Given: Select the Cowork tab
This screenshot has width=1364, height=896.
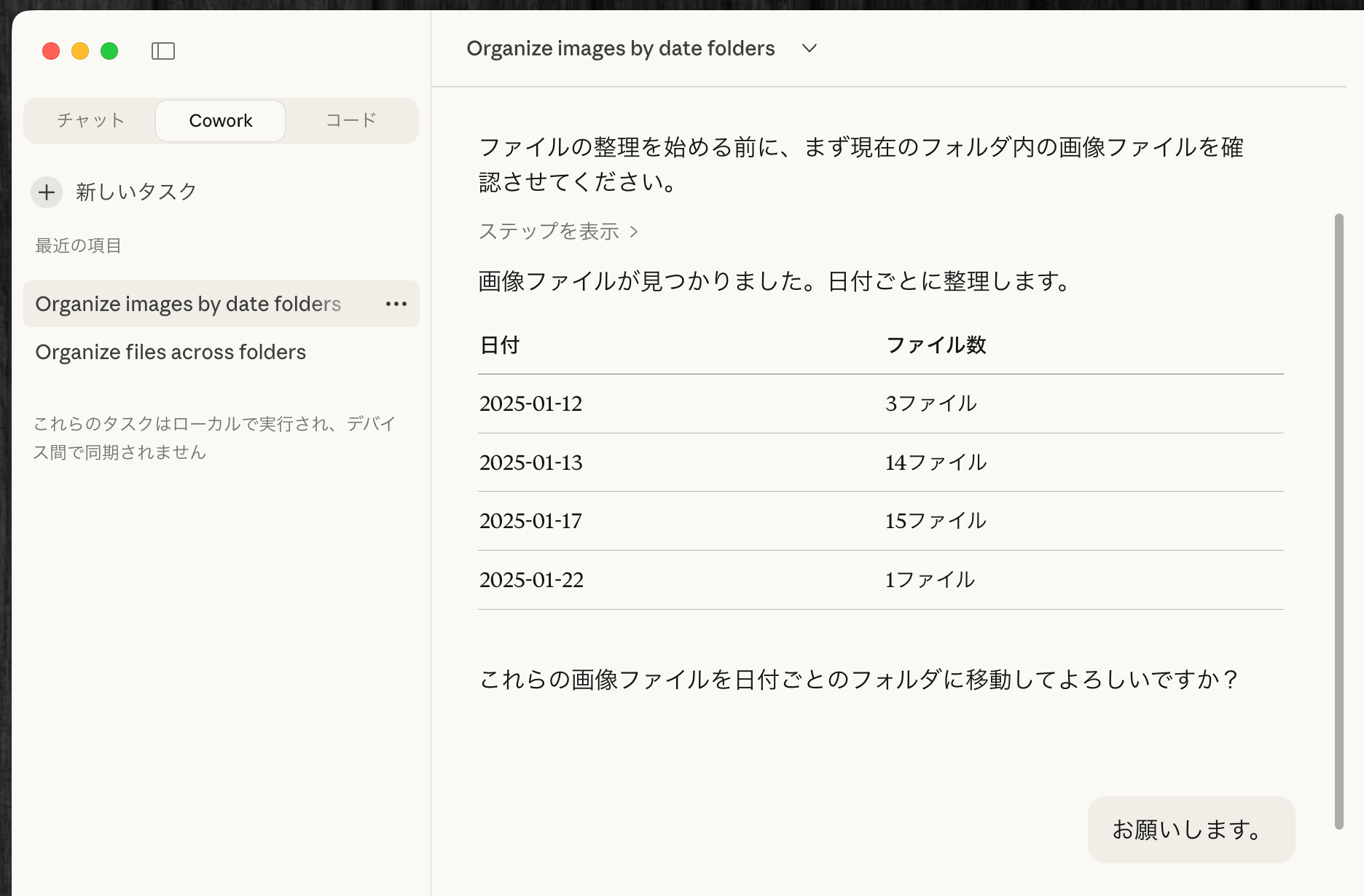Looking at the screenshot, I should pyautogui.click(x=220, y=120).
